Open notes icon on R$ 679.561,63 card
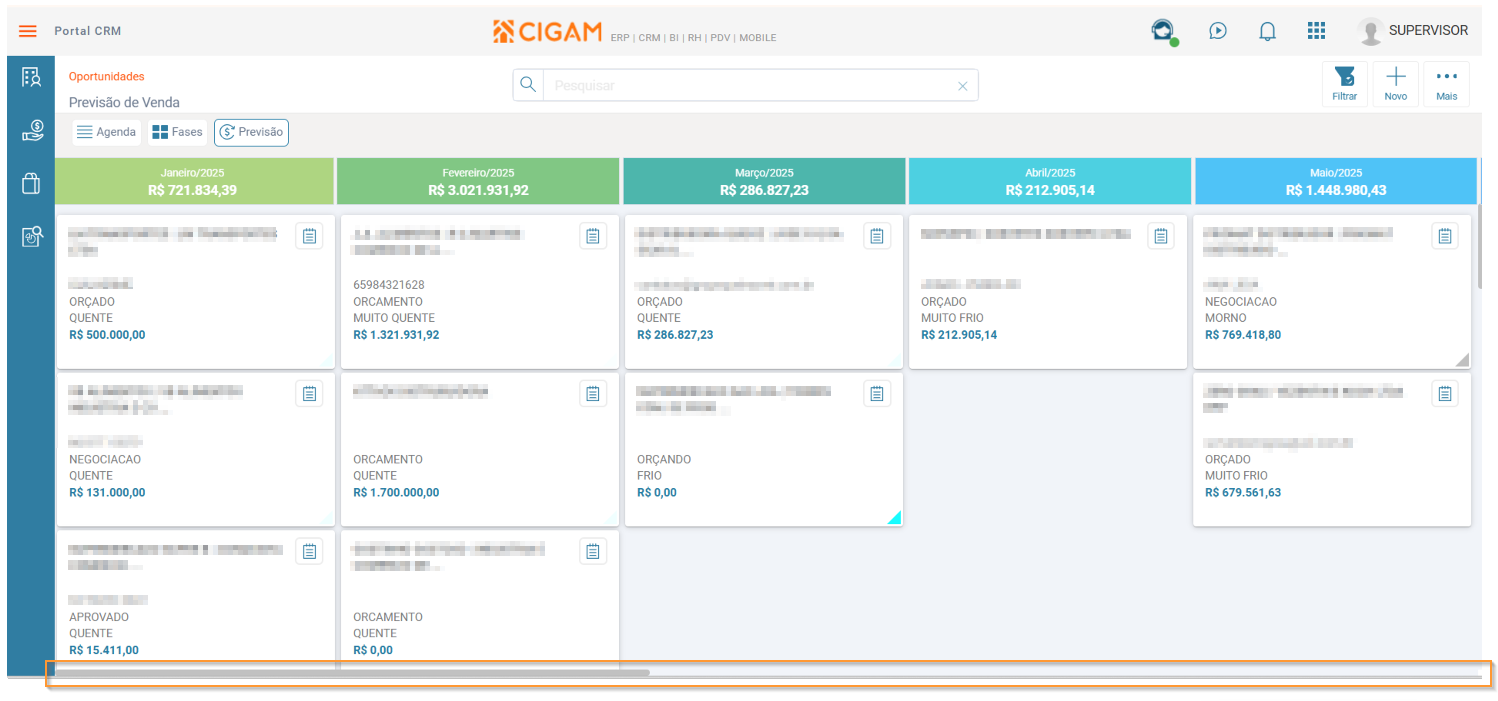Screen dimensions: 1498x701 (x=1445, y=394)
